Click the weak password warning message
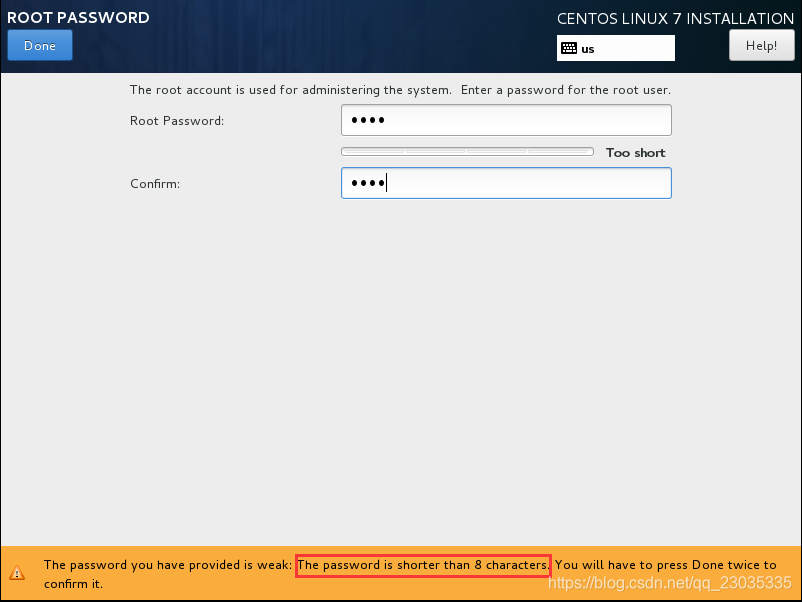The image size is (802, 602). (x=410, y=574)
